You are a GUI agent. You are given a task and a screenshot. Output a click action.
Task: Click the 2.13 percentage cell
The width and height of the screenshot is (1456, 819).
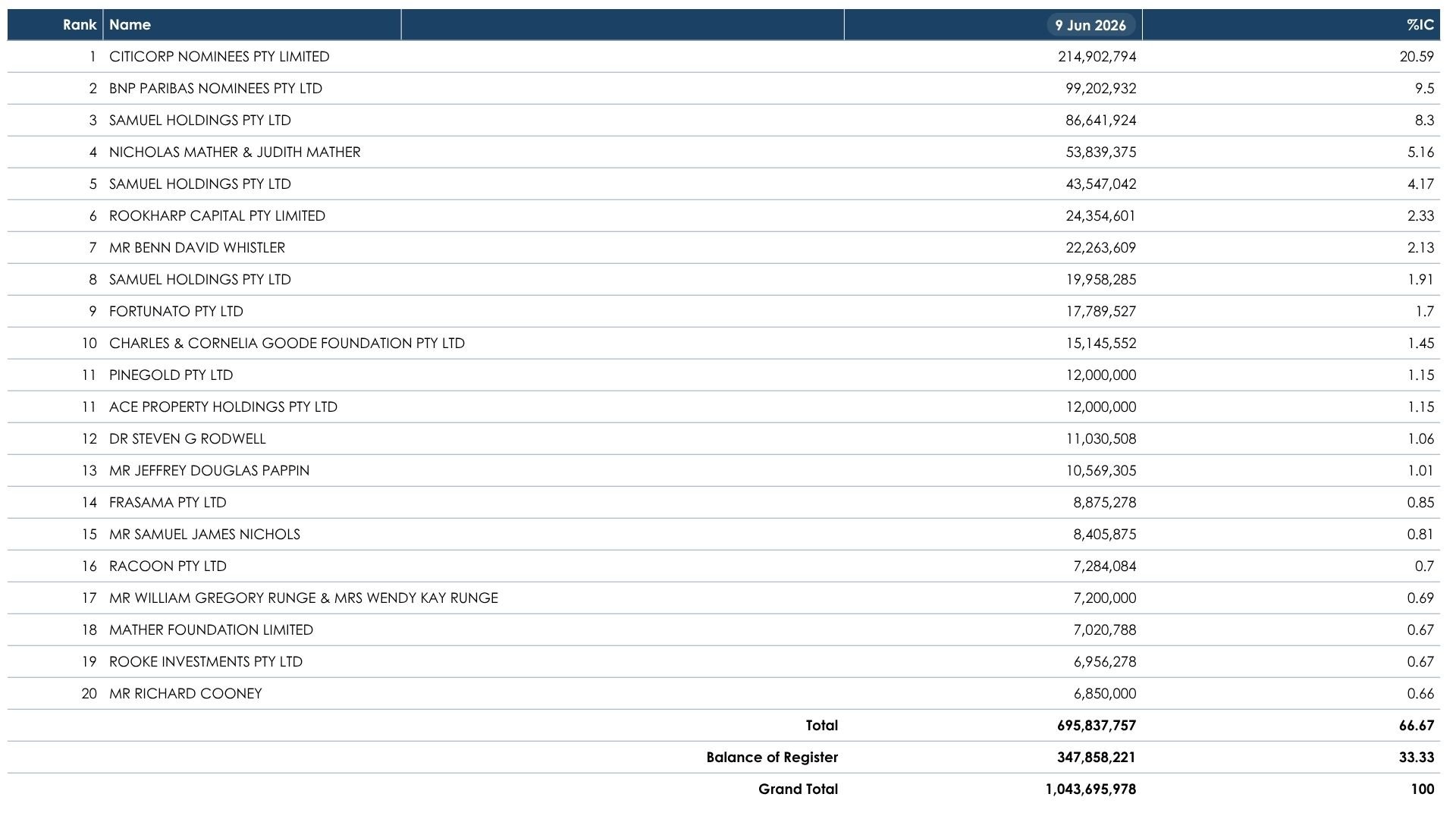(1420, 247)
